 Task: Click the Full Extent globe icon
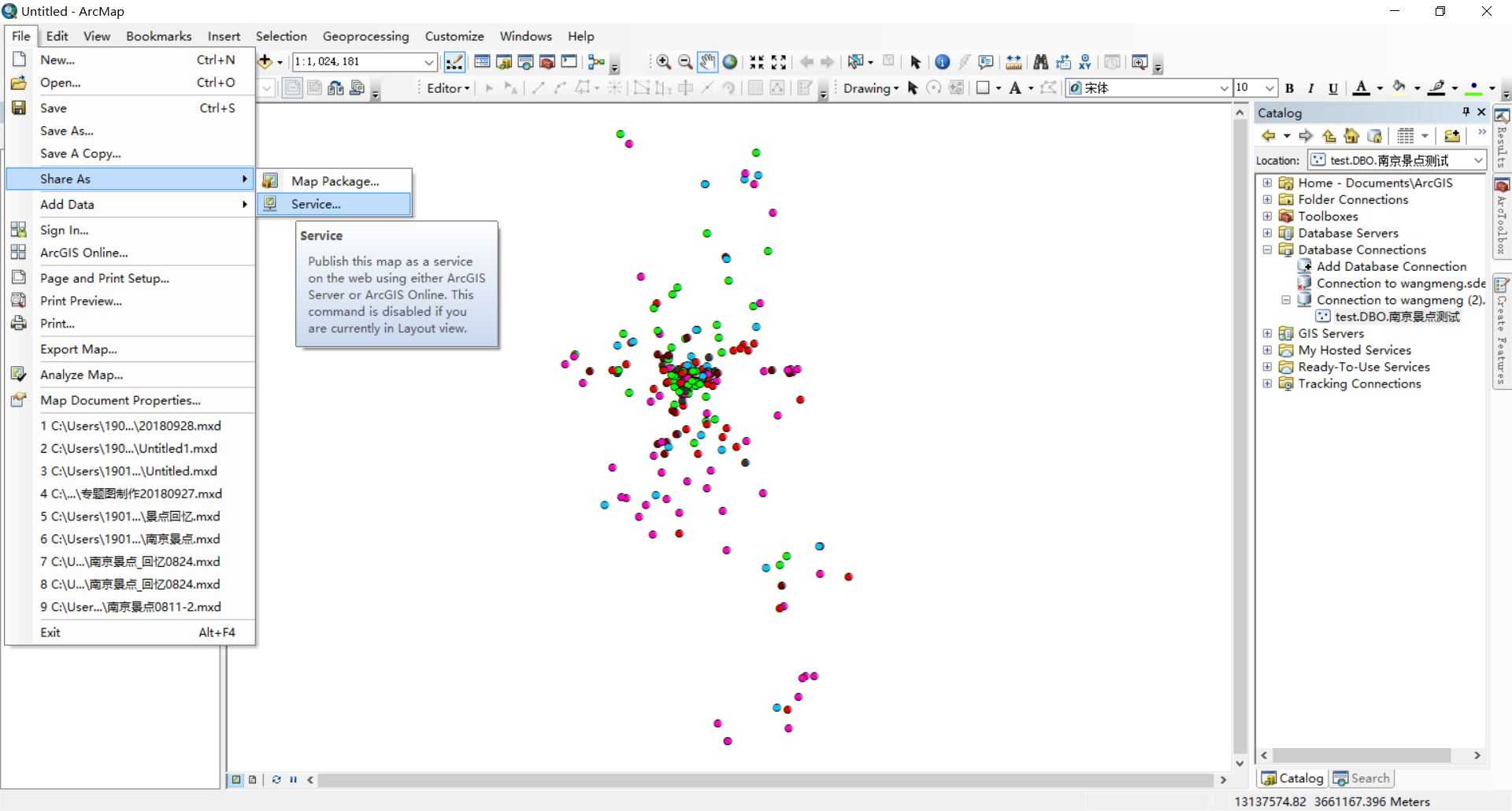click(x=730, y=62)
